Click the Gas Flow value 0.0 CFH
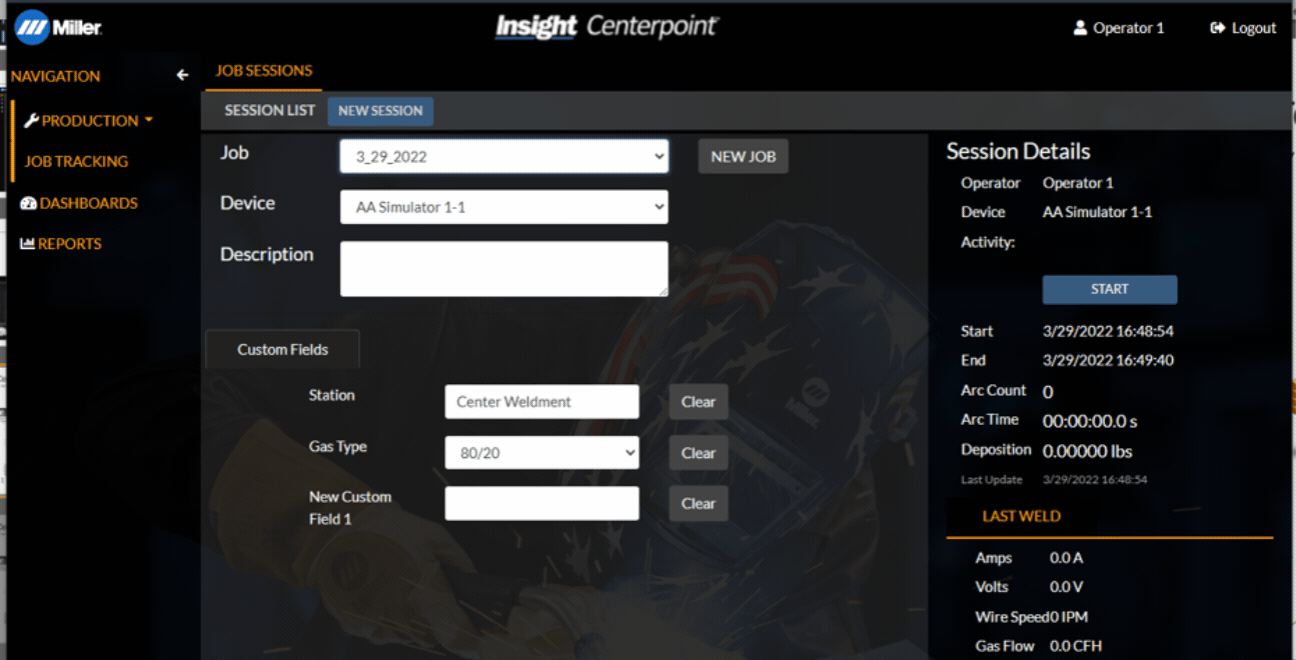This screenshot has width=1296, height=660. [1076, 646]
